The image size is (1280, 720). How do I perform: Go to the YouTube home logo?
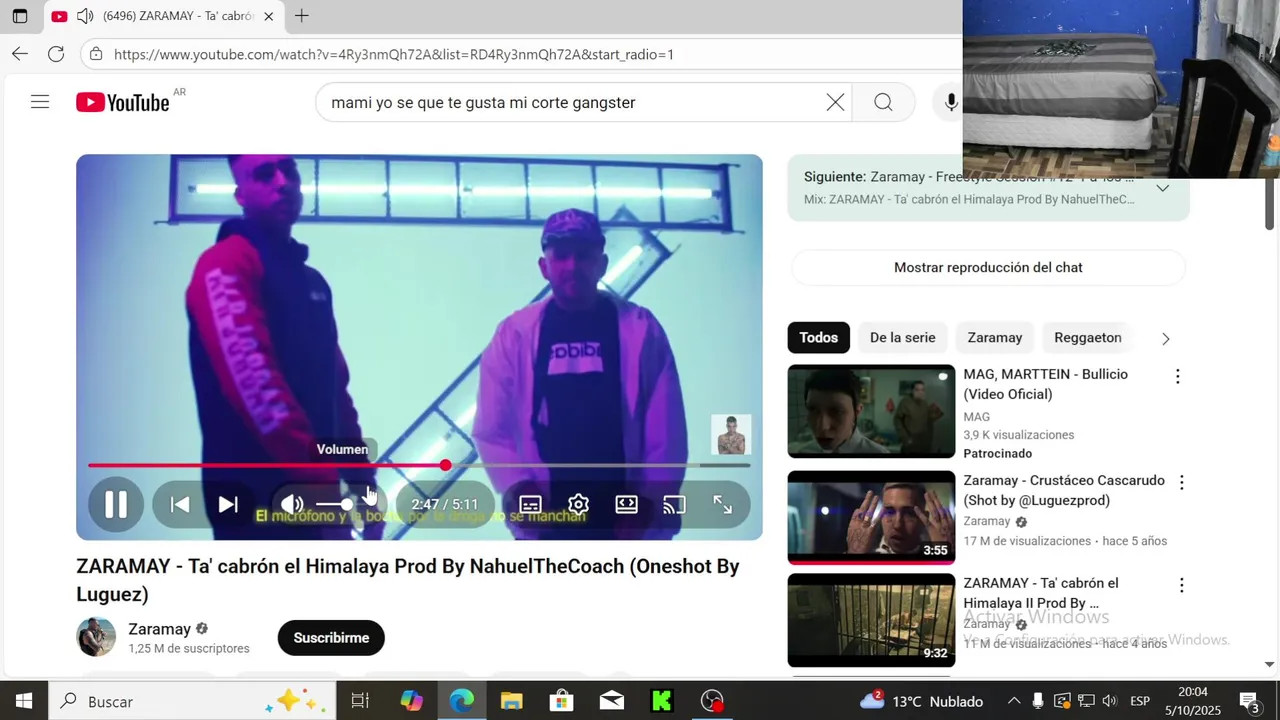pyautogui.click(x=123, y=102)
